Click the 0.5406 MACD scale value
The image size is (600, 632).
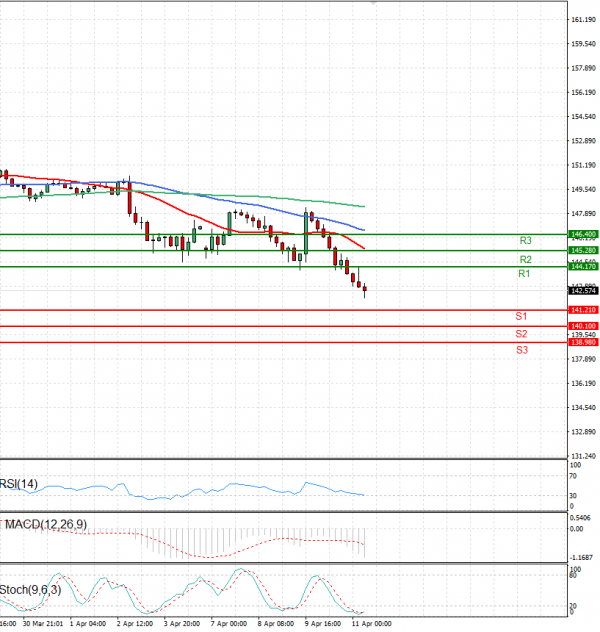[x=580, y=518]
